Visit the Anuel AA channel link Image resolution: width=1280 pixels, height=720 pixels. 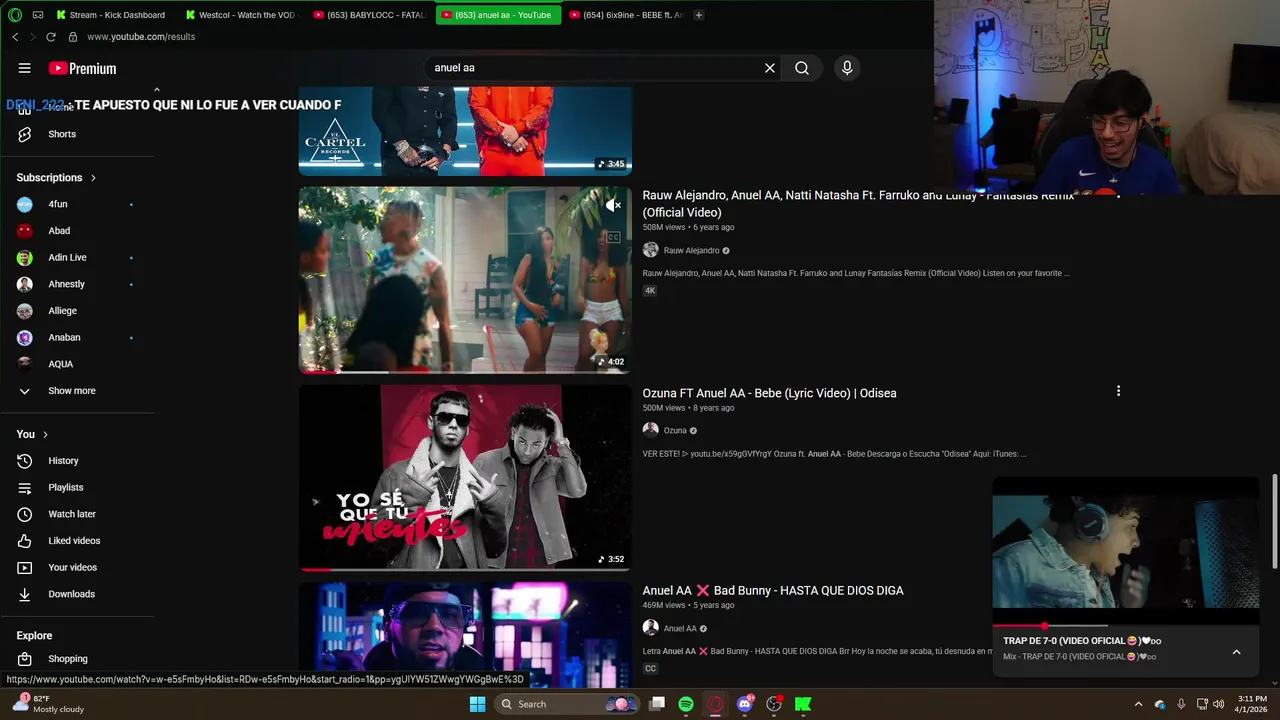680,628
